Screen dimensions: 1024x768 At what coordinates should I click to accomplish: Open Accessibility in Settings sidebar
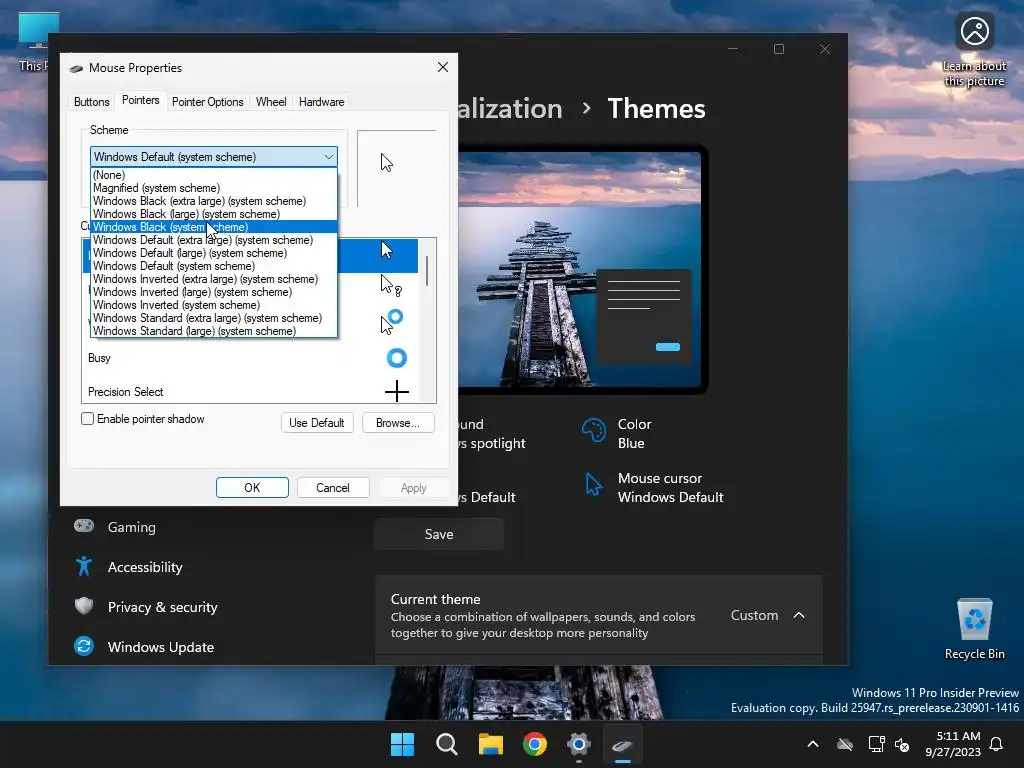[x=145, y=567]
